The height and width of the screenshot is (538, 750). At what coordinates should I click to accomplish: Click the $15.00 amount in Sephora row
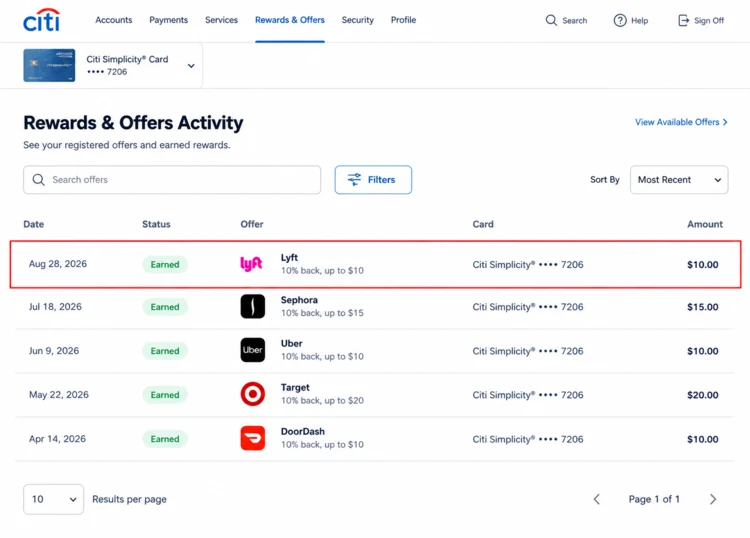pos(703,307)
